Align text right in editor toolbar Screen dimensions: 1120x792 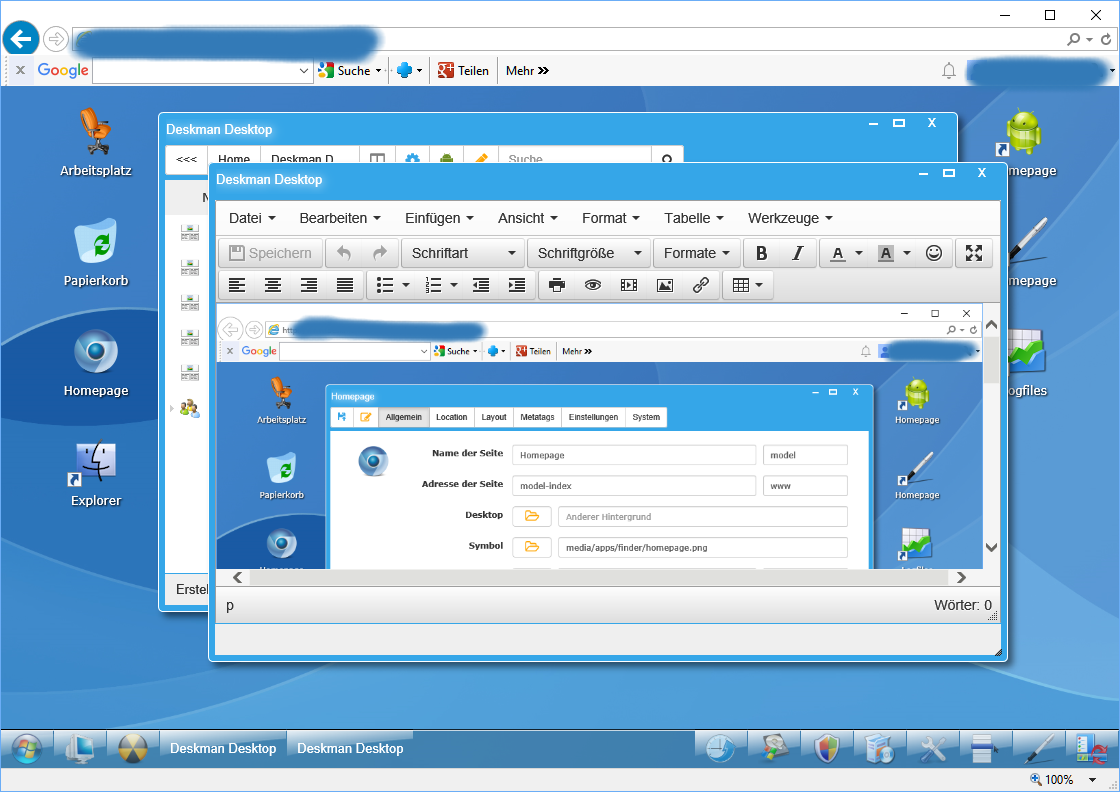(x=309, y=286)
